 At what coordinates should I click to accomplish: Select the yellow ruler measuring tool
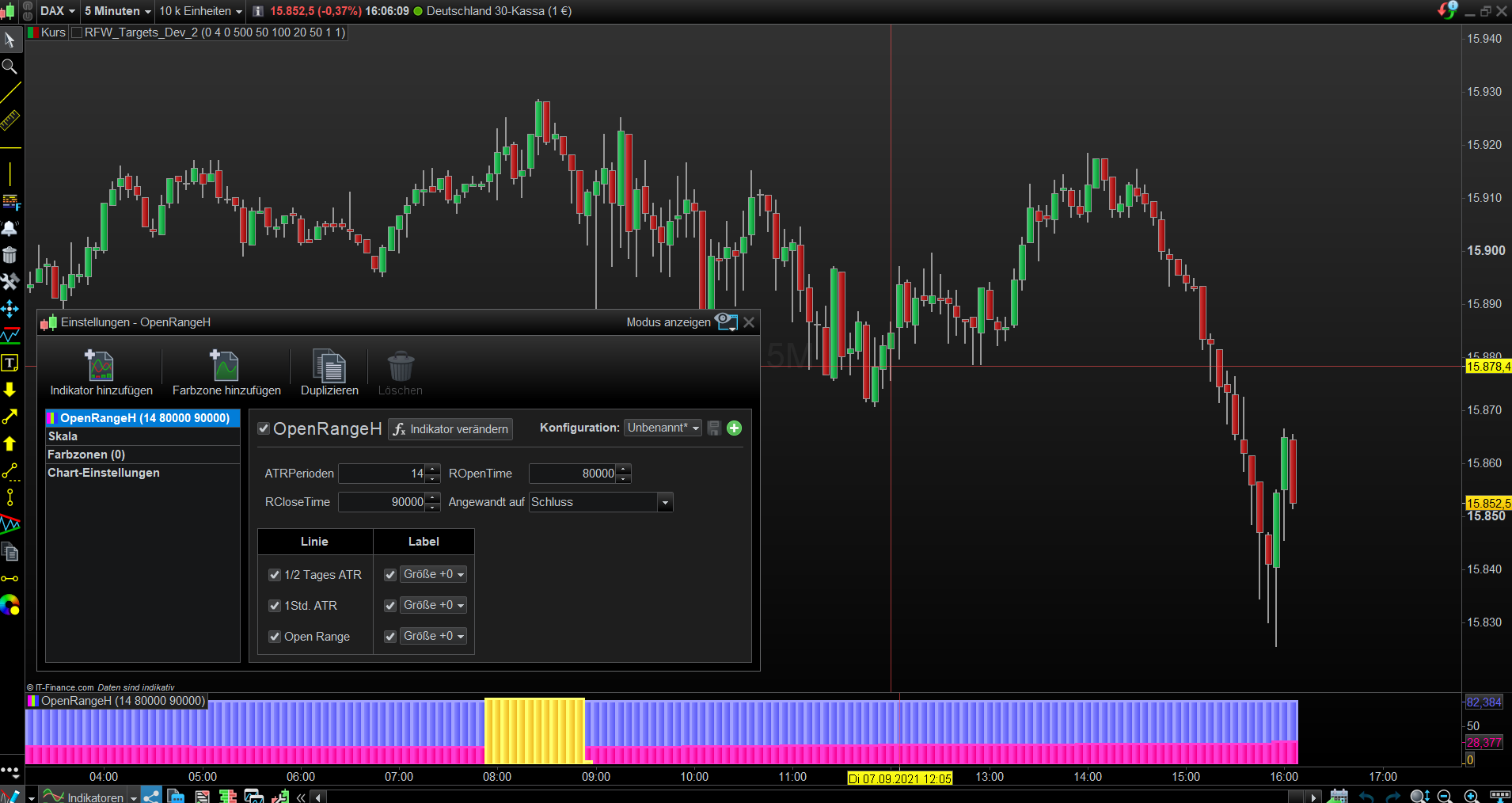point(9,120)
